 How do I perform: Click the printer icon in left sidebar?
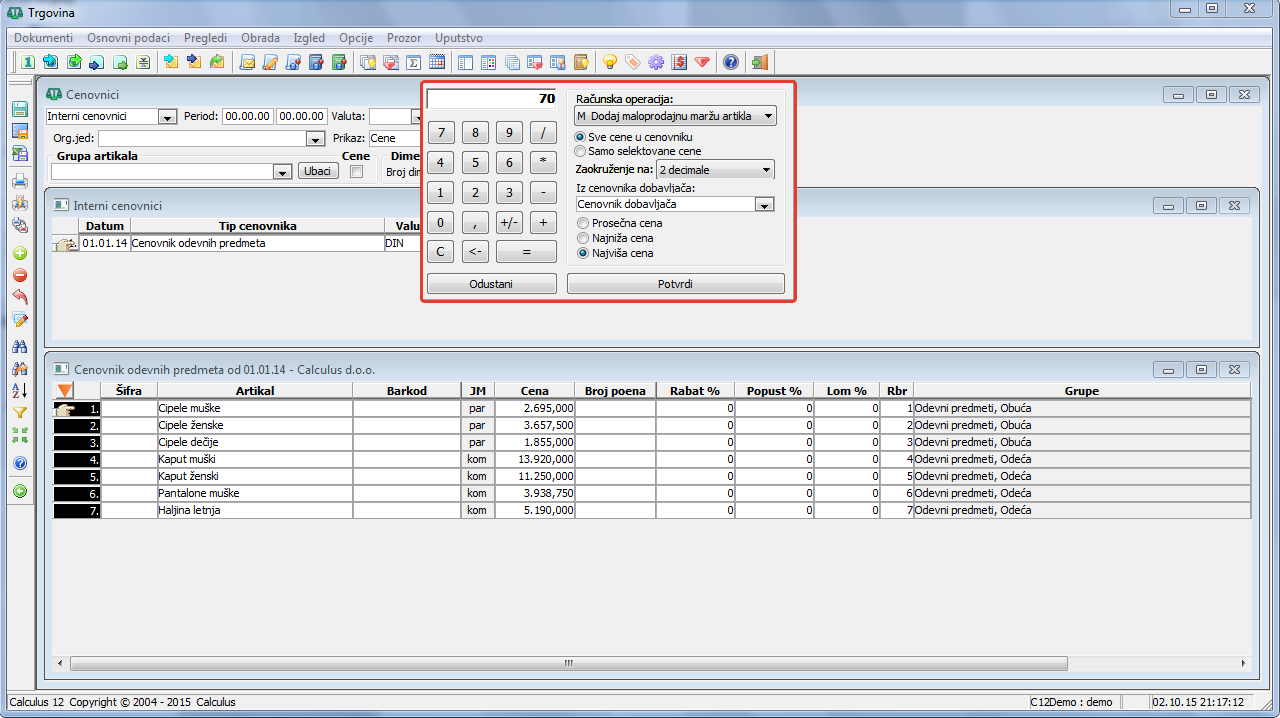pos(19,182)
